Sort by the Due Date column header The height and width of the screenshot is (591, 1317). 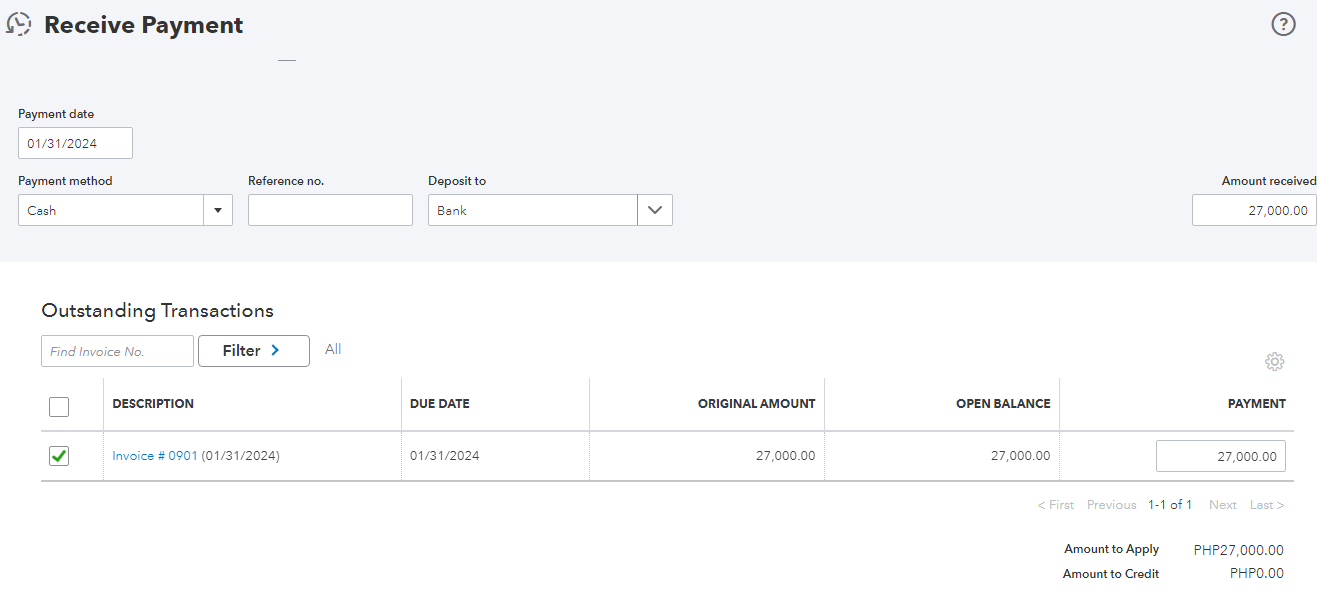click(440, 404)
